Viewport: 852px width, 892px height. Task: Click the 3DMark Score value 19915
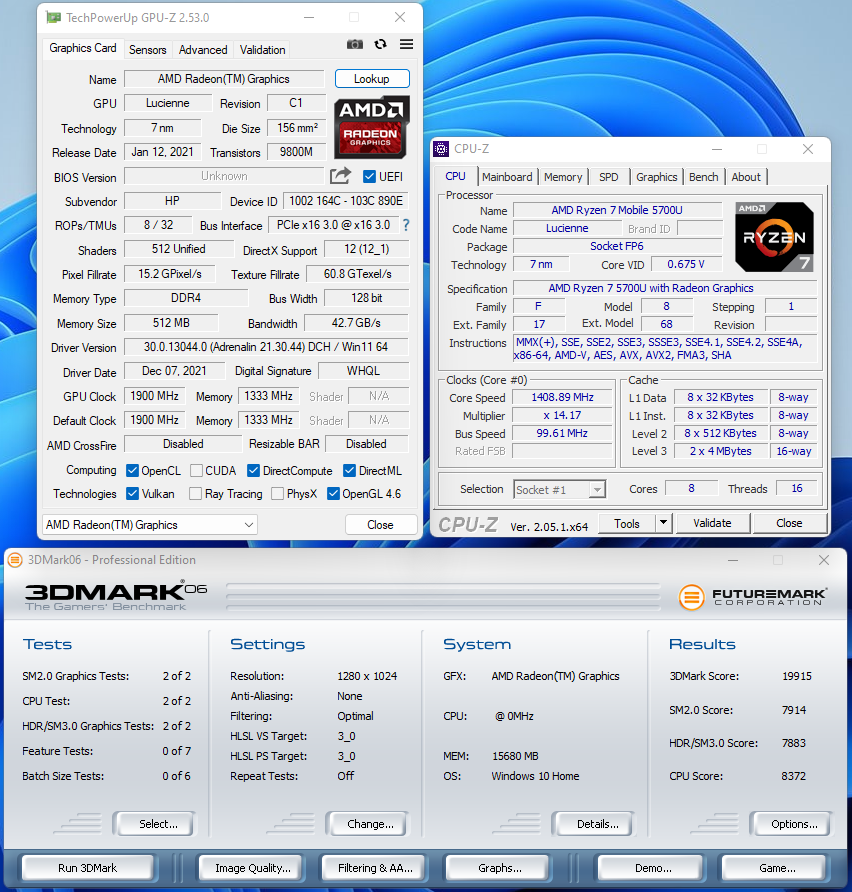(x=797, y=676)
